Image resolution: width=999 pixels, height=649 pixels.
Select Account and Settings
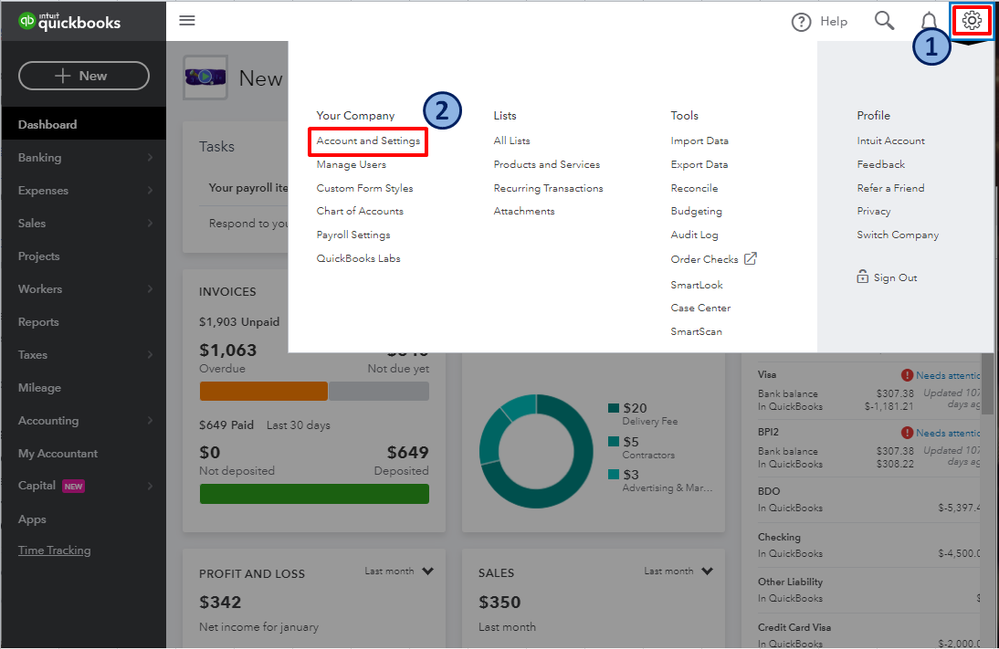click(366, 140)
